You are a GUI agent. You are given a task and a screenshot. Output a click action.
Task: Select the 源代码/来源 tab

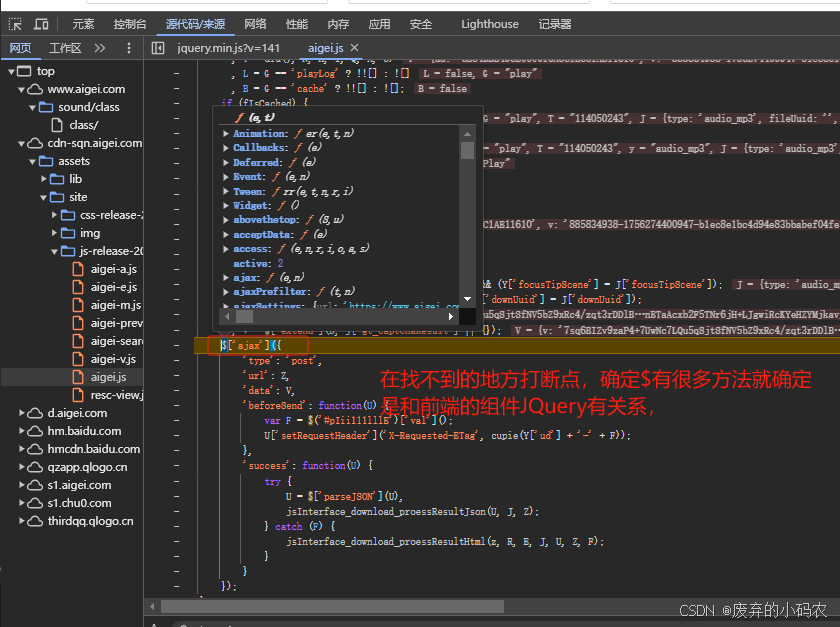coord(195,24)
